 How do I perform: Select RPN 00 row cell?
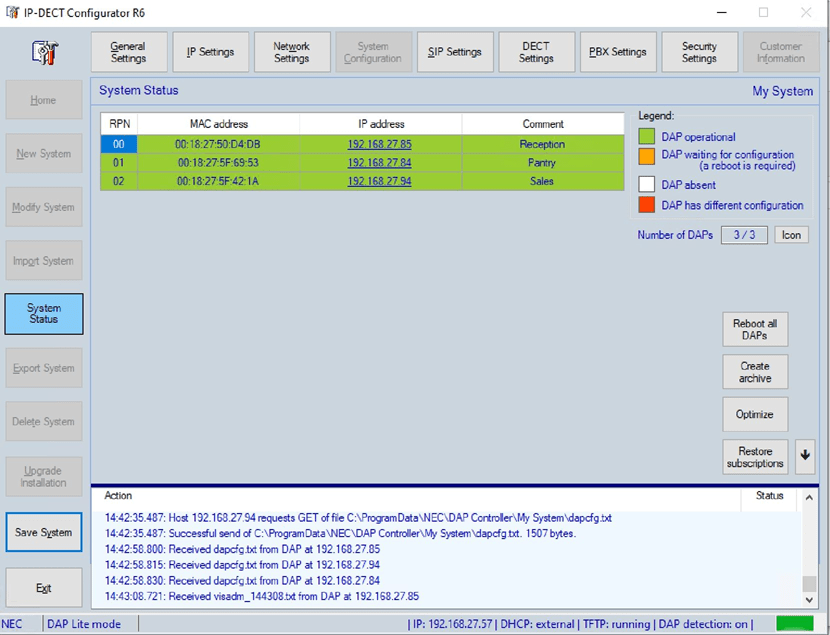point(119,144)
